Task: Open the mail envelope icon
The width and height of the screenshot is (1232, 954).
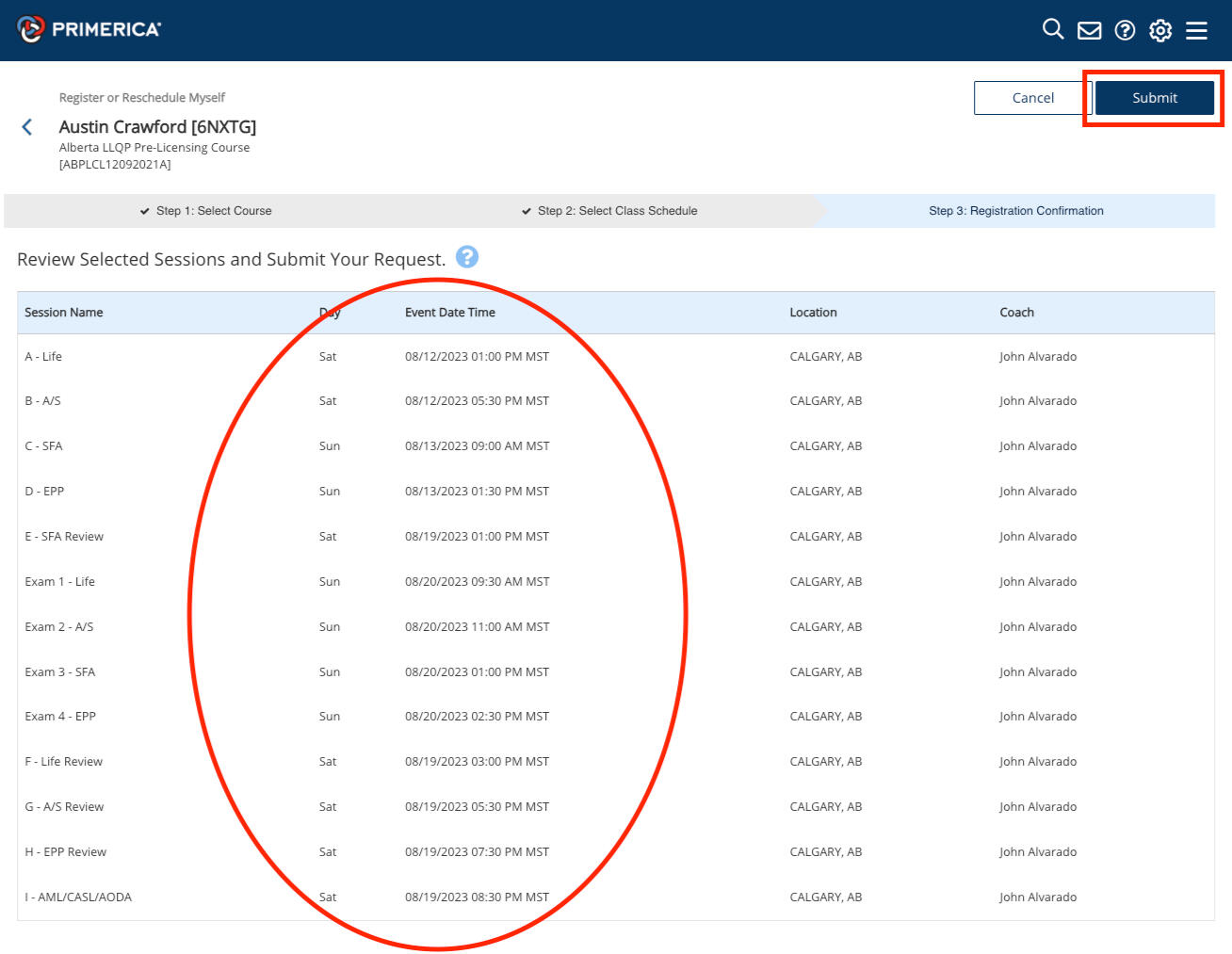Action: tap(1089, 30)
